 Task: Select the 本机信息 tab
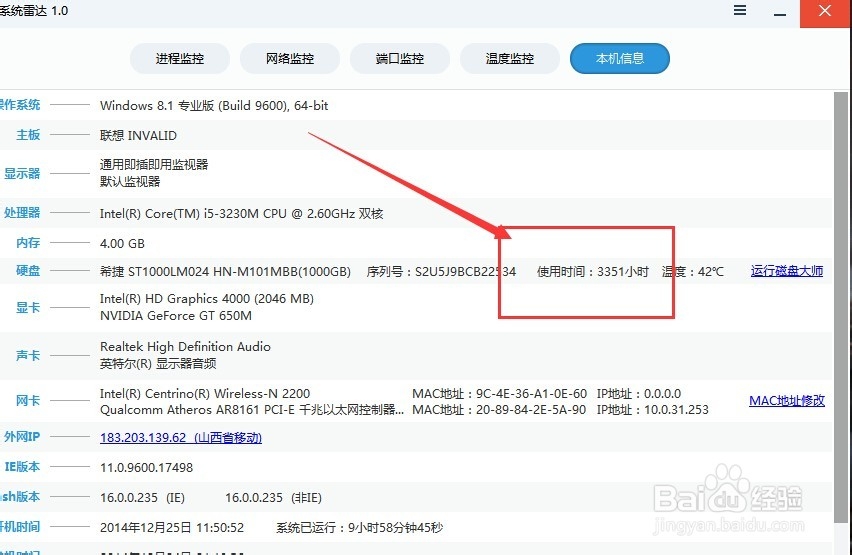point(620,59)
